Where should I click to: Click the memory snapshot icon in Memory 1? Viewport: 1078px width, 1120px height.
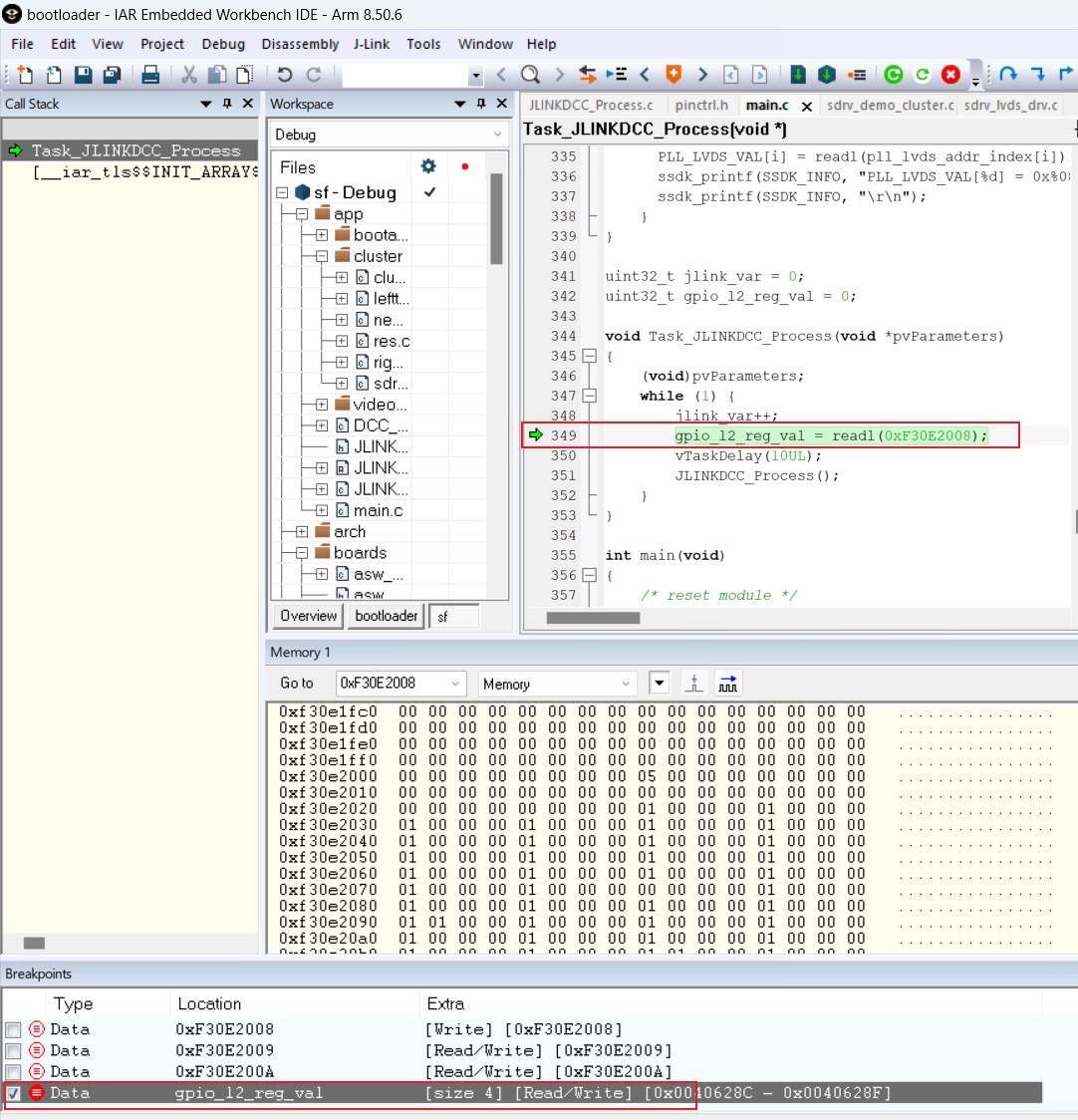(x=694, y=683)
